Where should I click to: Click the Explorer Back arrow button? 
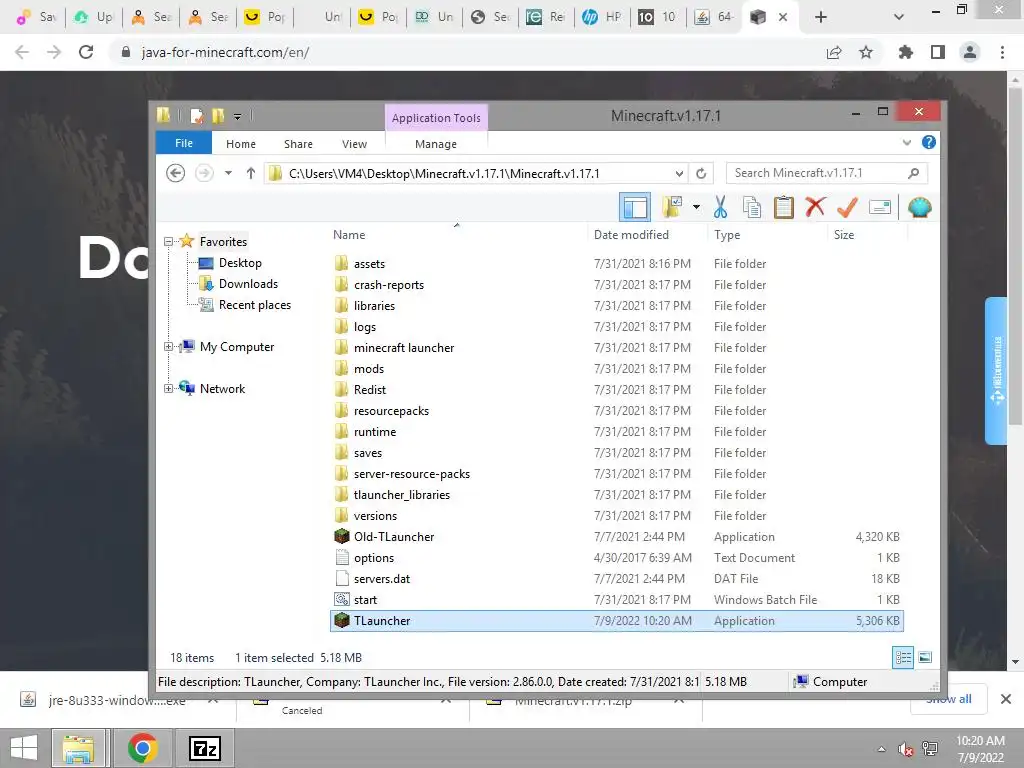175,173
